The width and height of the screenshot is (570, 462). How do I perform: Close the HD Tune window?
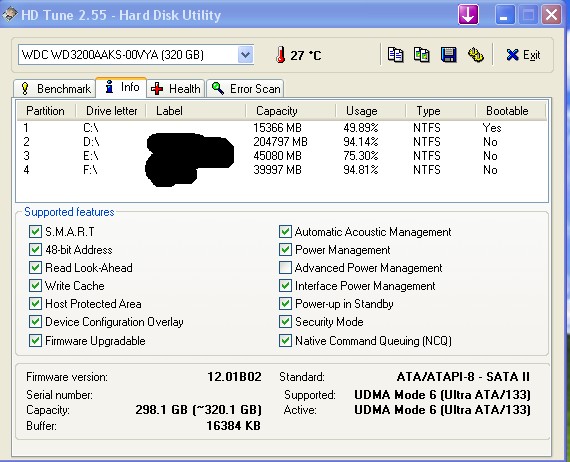pyautogui.click(x=551, y=15)
